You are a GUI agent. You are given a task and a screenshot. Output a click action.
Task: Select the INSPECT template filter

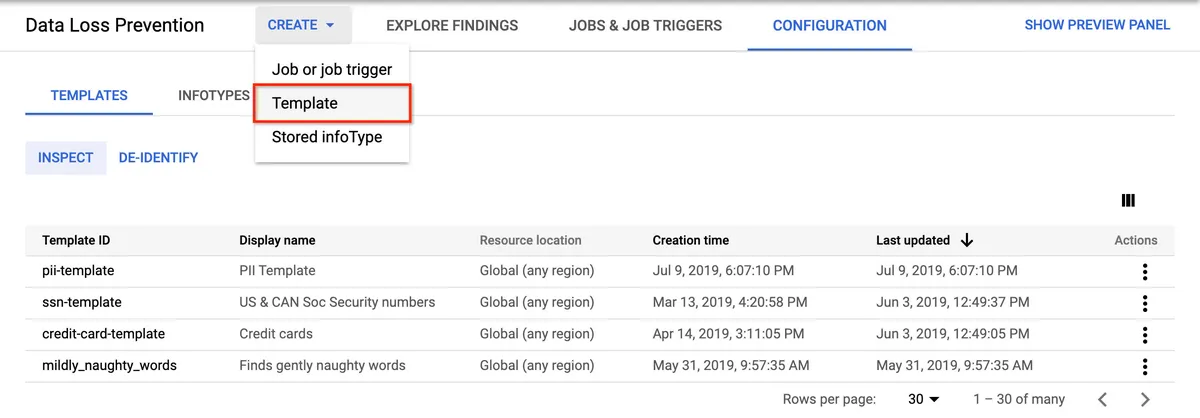click(66, 158)
